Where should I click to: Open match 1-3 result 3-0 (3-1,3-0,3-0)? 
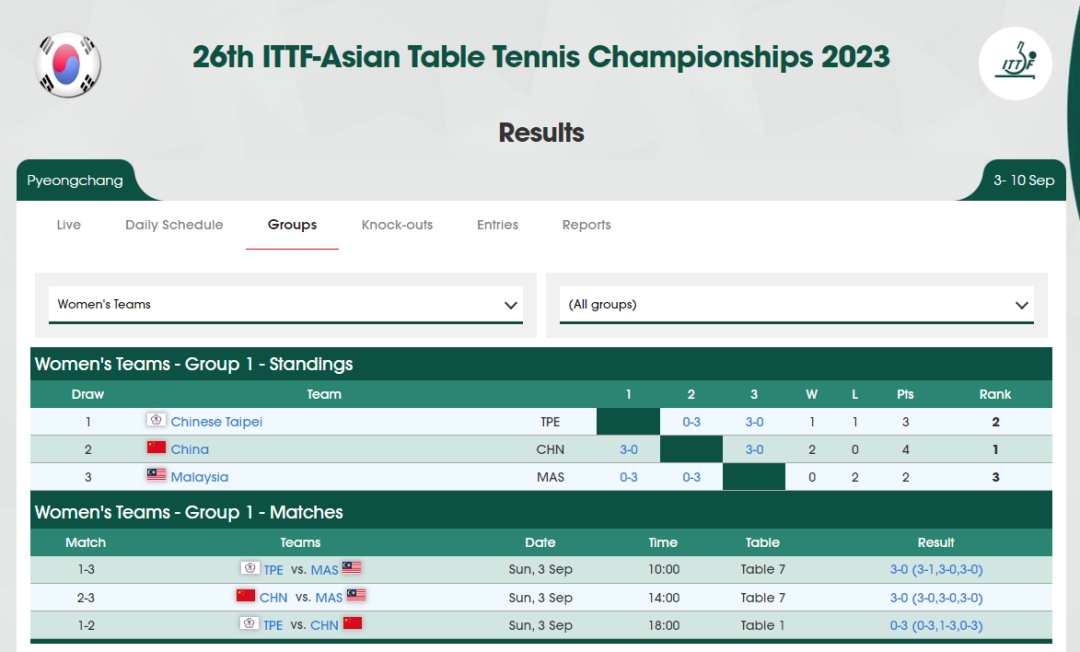point(936,570)
